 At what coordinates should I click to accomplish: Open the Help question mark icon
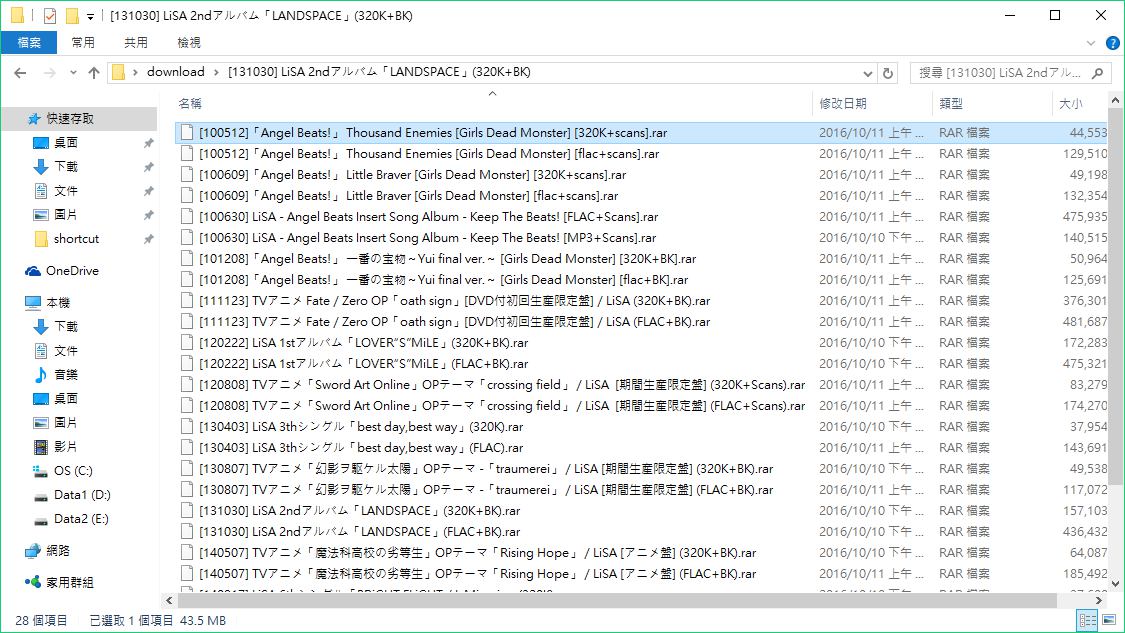pos(1113,43)
